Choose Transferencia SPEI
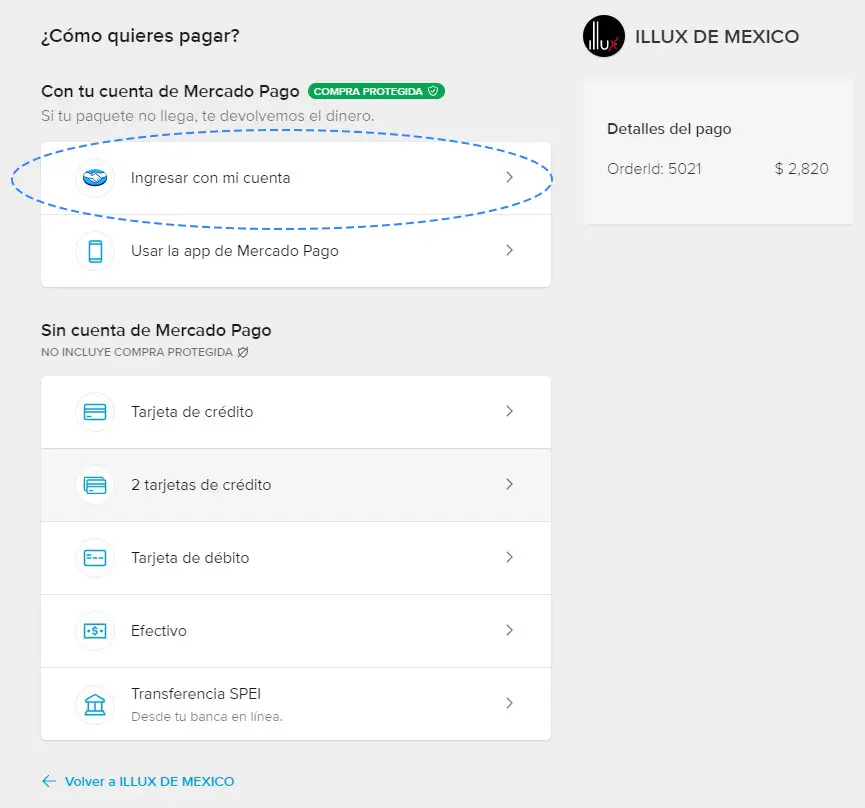 click(296, 704)
